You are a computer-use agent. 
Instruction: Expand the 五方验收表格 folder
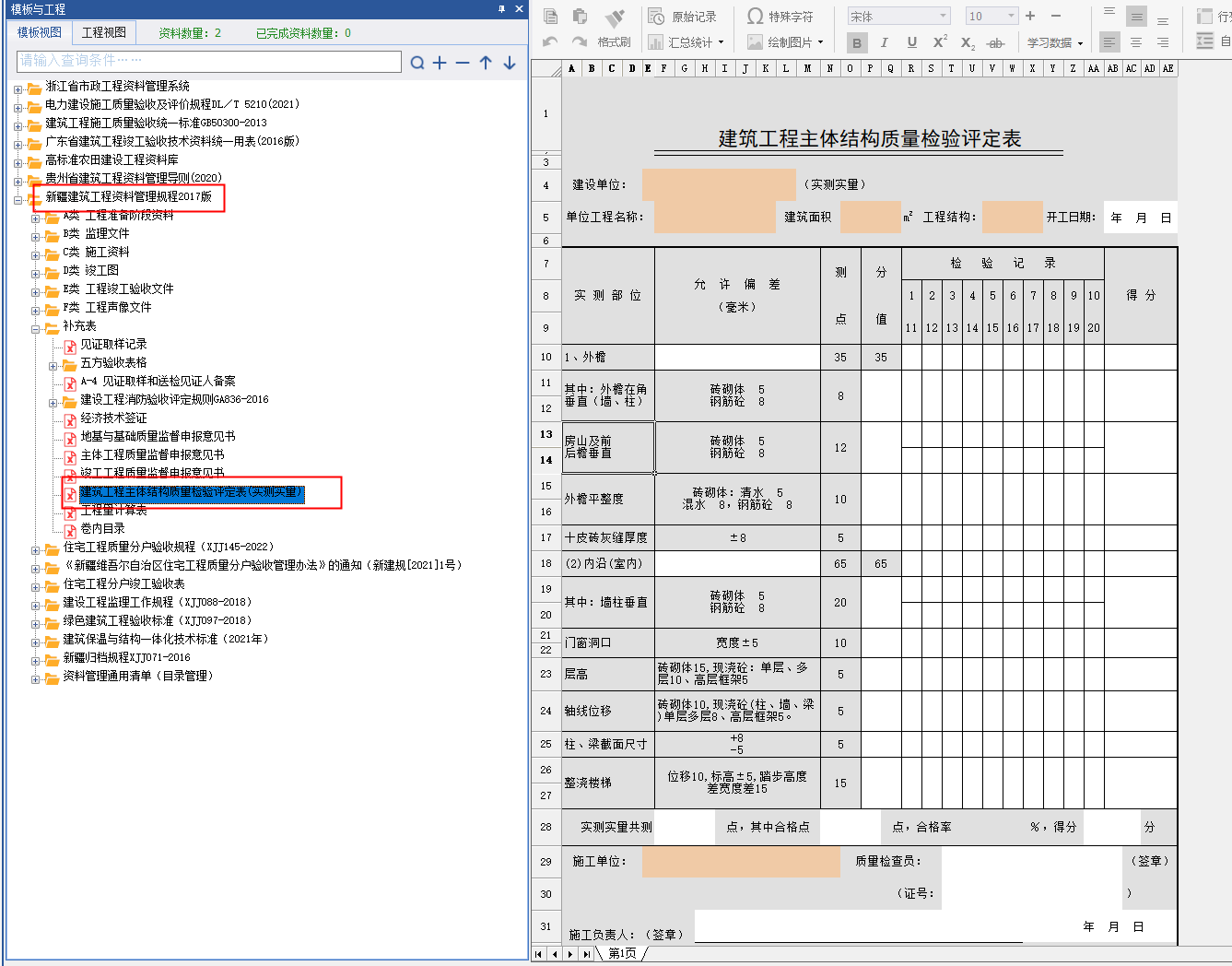click(53, 365)
